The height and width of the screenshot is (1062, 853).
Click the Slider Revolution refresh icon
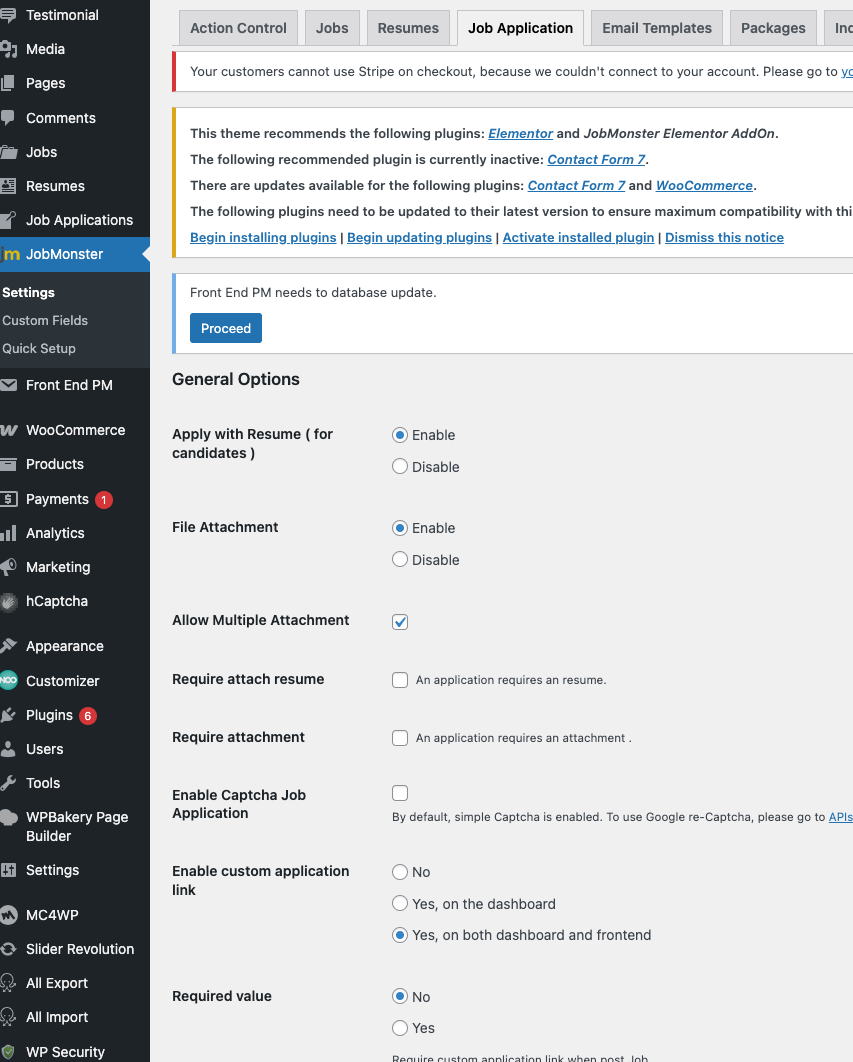tap(8, 949)
